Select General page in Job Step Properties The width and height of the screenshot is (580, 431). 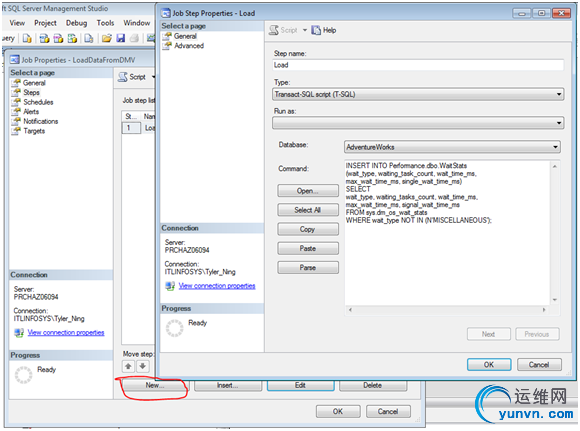click(185, 36)
